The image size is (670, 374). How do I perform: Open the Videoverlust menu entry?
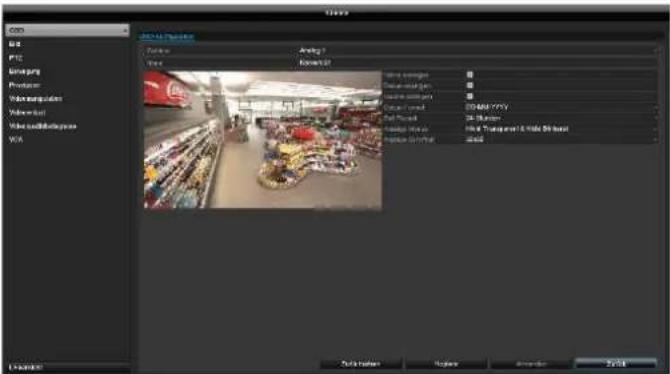27,112
